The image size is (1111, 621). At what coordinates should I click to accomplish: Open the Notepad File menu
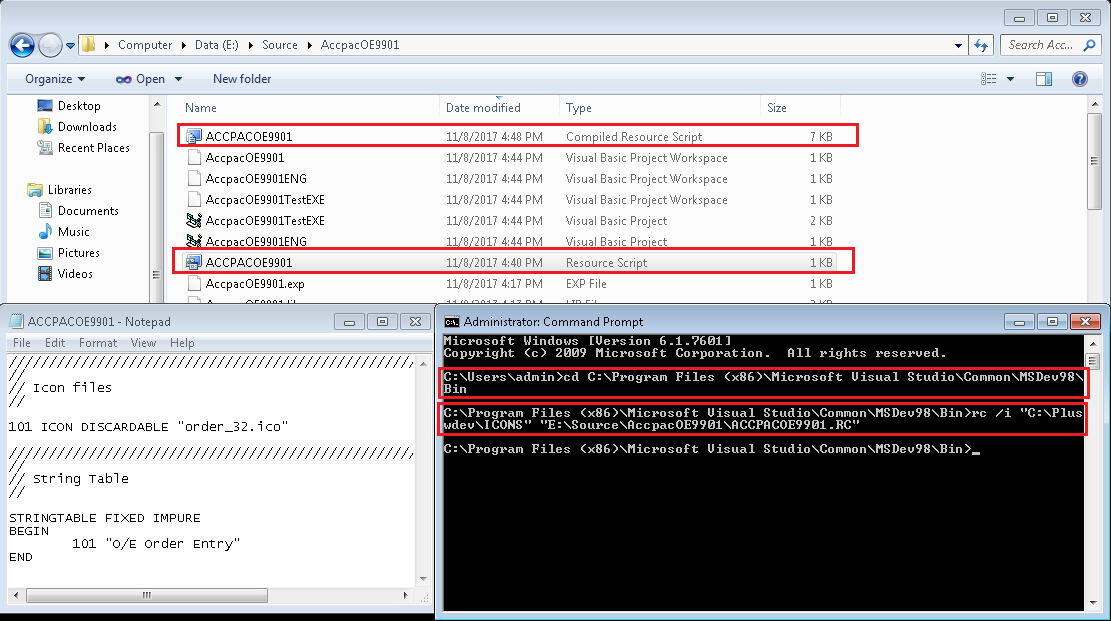click(22, 343)
